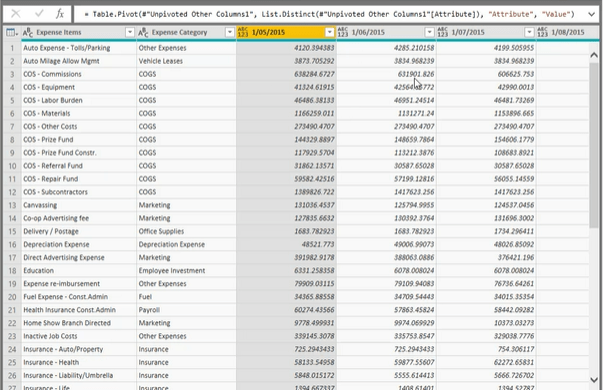The width and height of the screenshot is (603, 390).
Task: Change data type icon of Expense Category column
Action: 143,33
